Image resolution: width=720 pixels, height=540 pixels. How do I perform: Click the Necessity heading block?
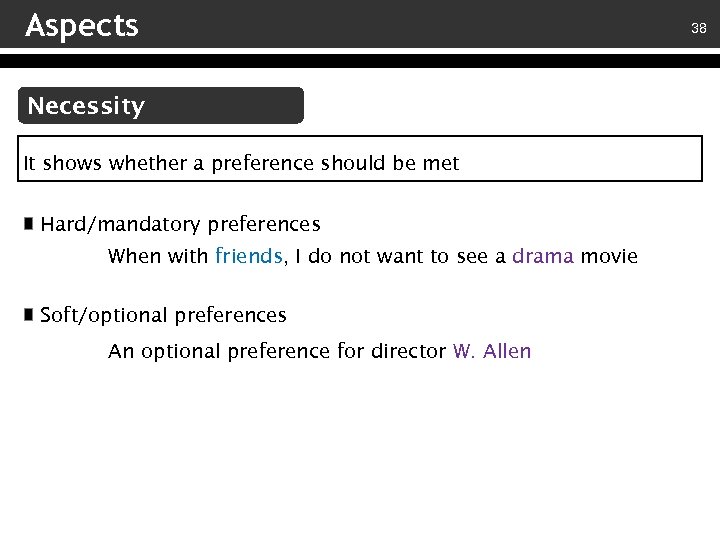[86, 106]
